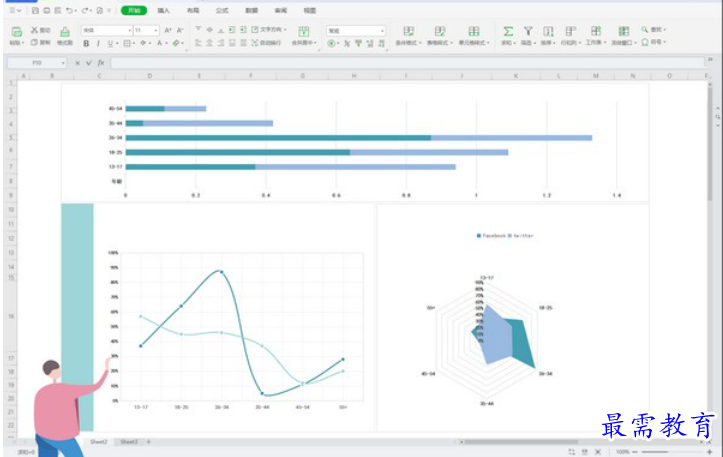The width and height of the screenshot is (723, 457).
Task: Toggle bottom vertical alignment
Action: [221, 30]
